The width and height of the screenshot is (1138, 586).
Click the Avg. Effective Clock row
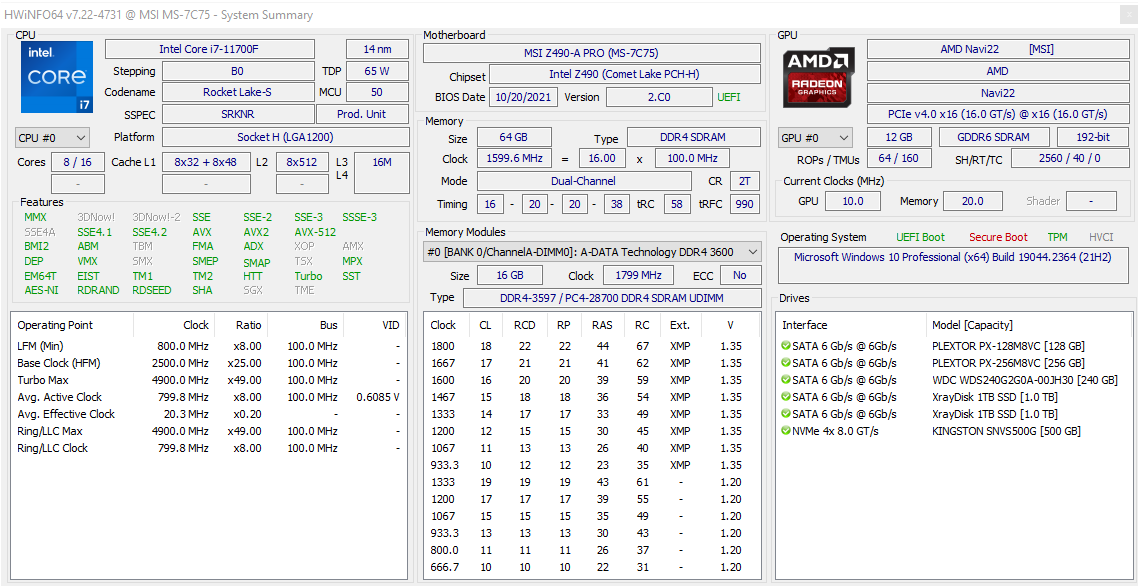pos(208,414)
